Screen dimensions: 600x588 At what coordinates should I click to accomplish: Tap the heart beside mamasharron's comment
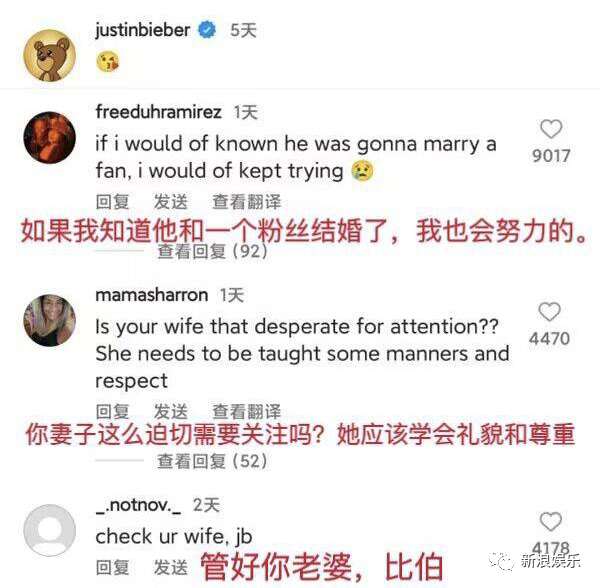tap(549, 311)
